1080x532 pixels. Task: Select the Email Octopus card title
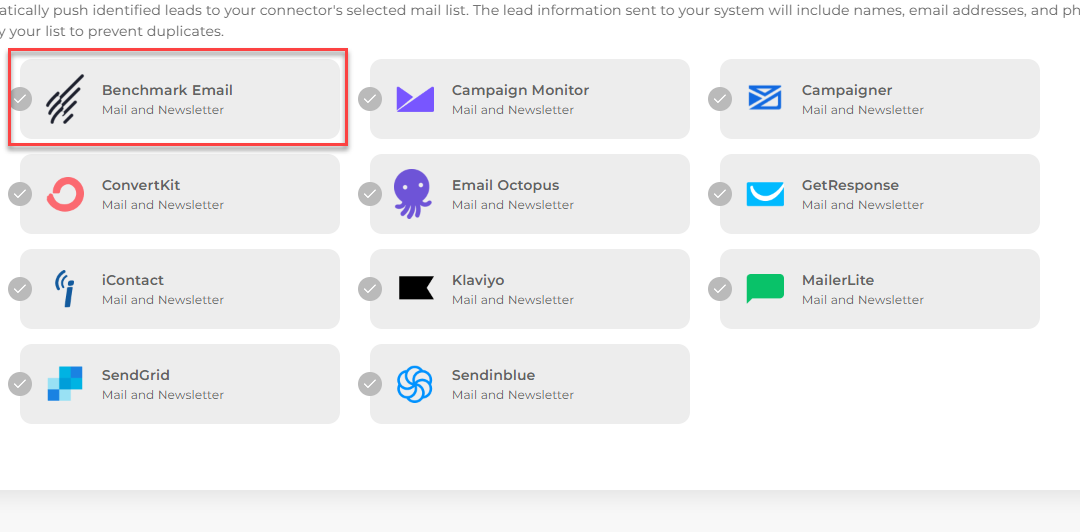[506, 185]
